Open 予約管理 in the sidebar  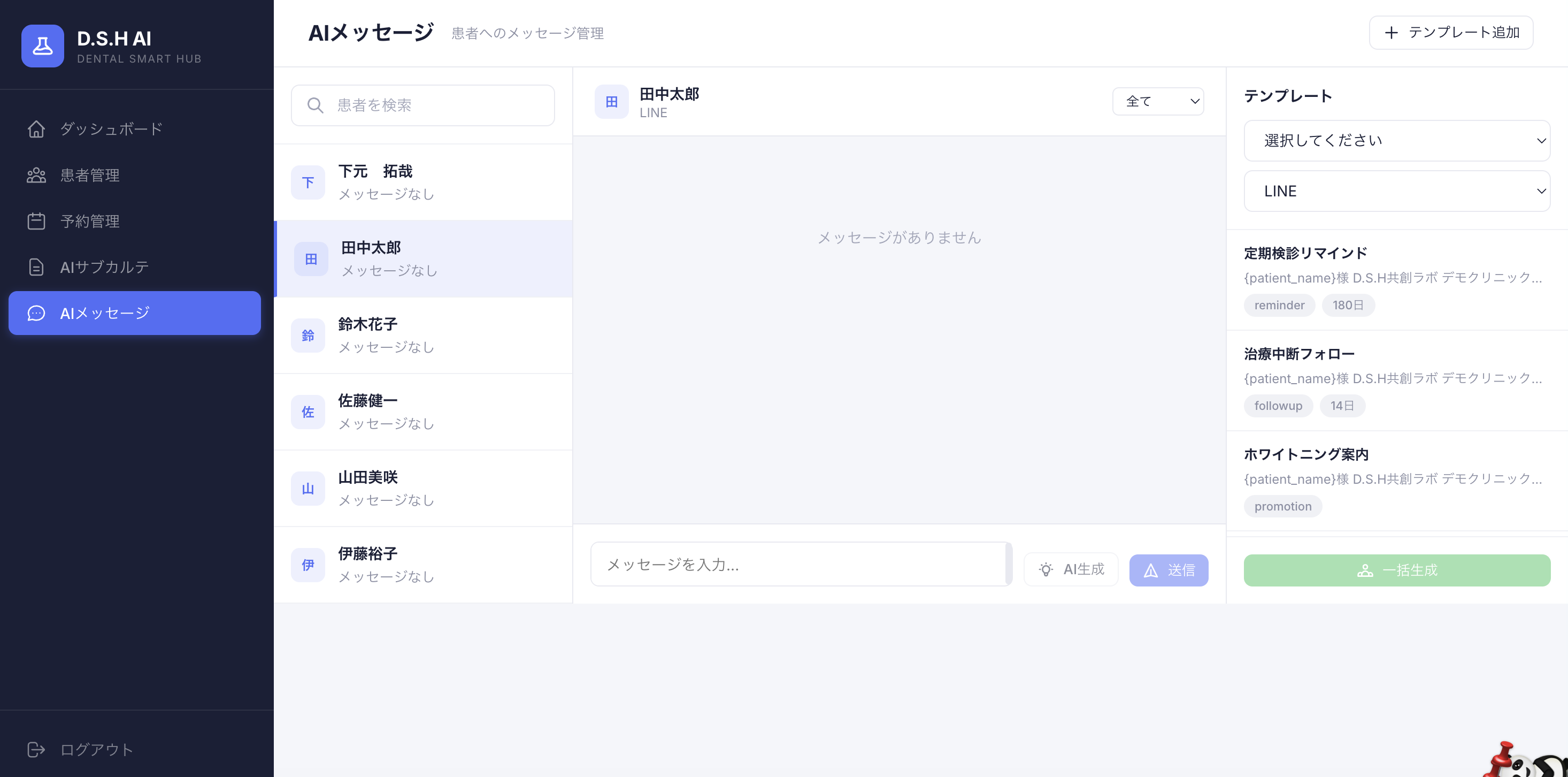135,221
